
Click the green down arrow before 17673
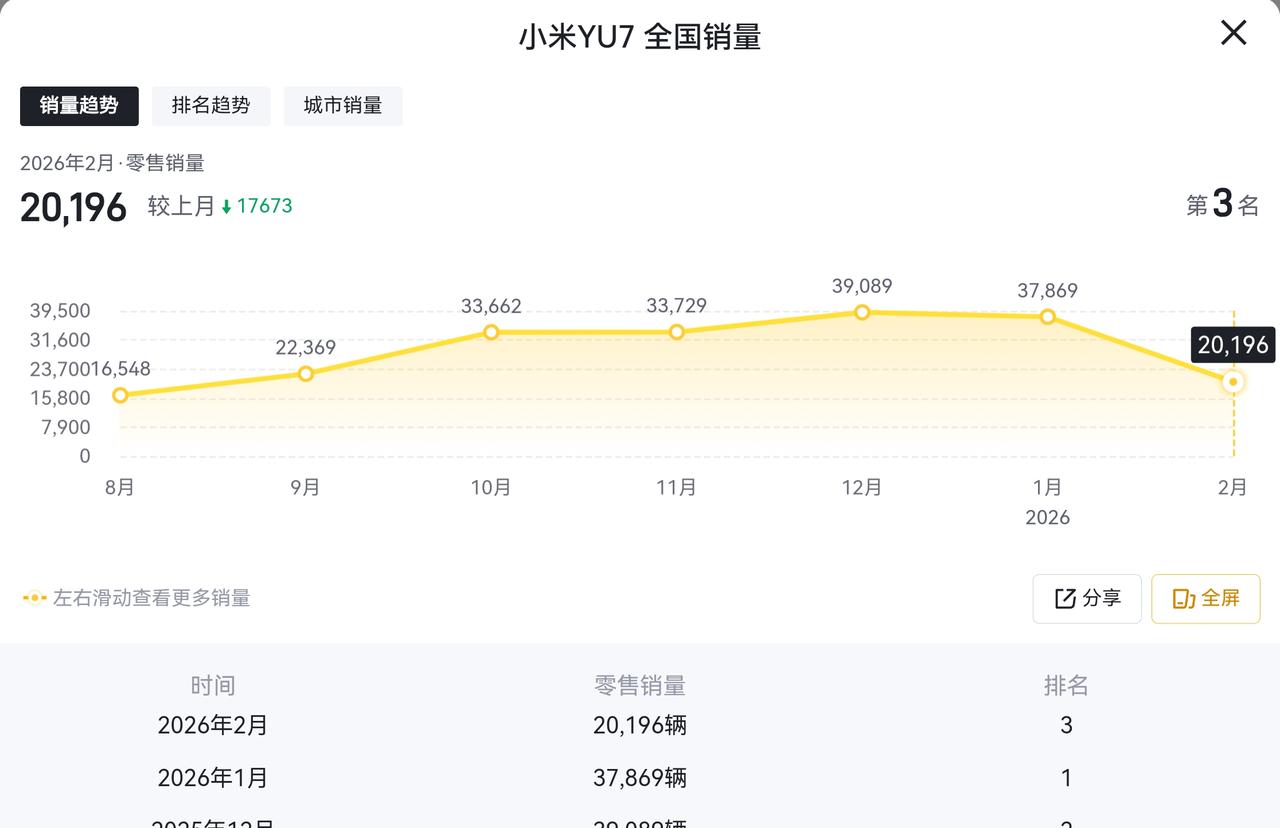227,207
